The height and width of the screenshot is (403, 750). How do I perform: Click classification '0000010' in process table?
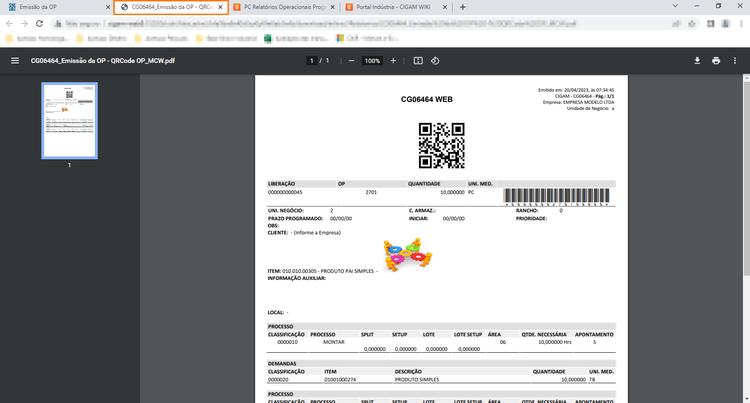click(x=287, y=342)
